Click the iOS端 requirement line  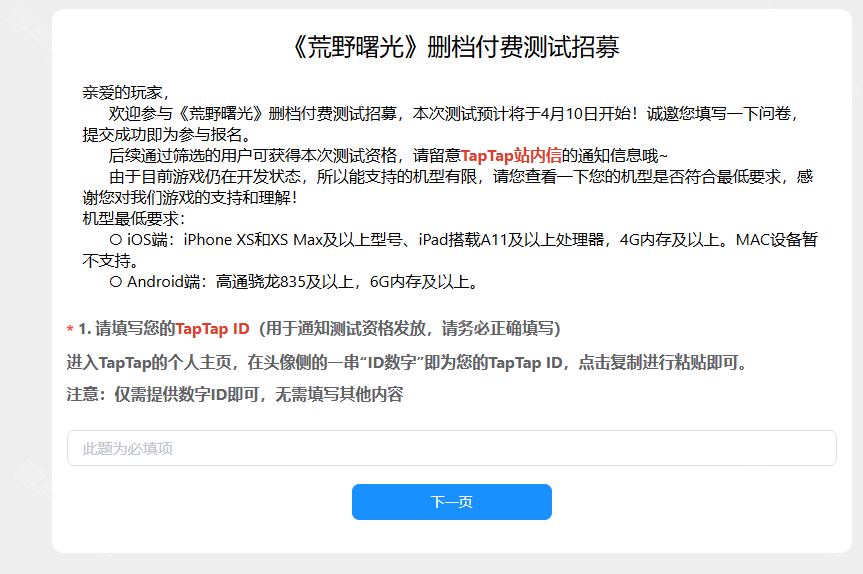[450, 250]
